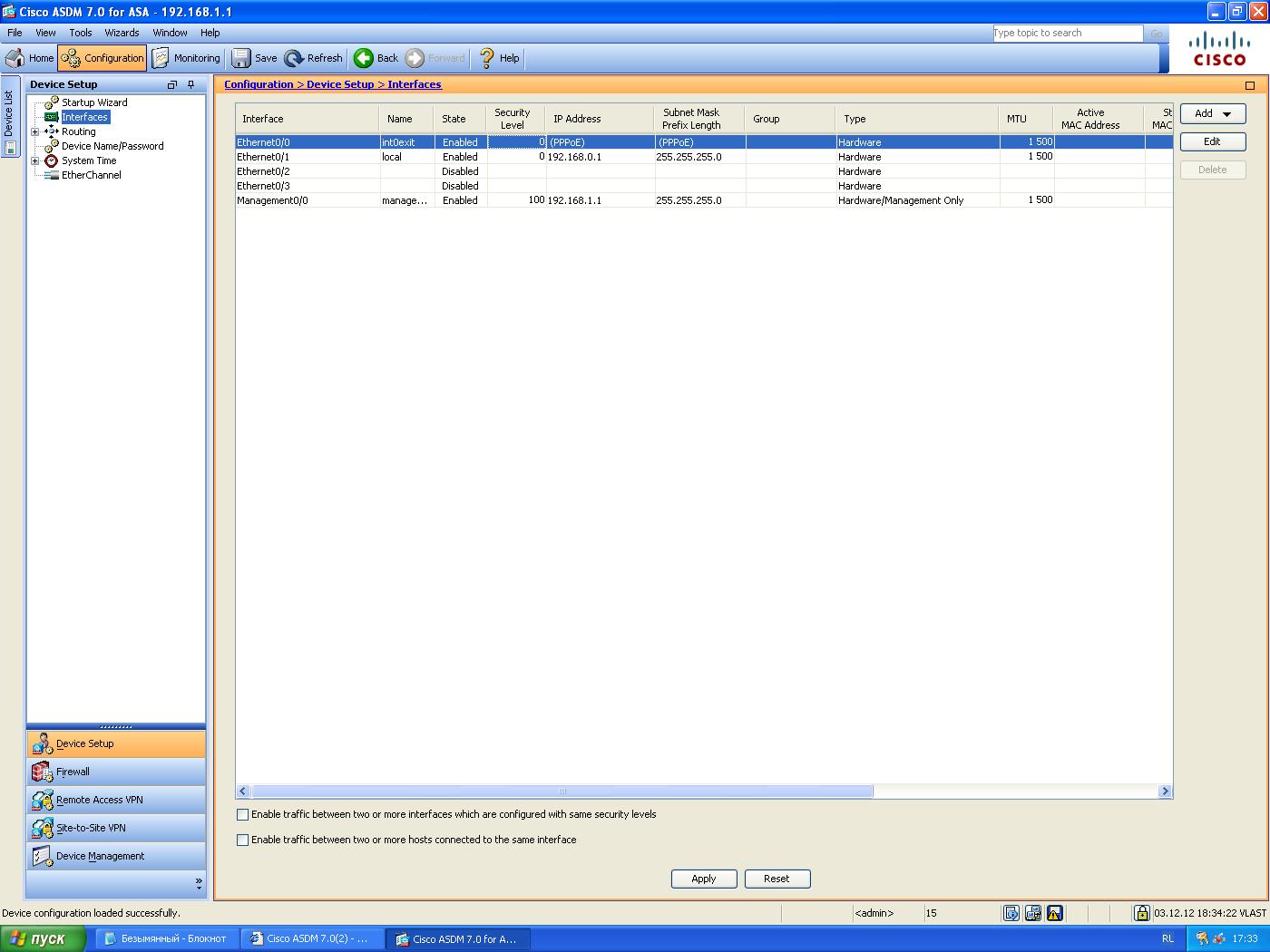Navigate Back in ASDM
Viewport: 1270px width, 952px height.
click(x=376, y=58)
